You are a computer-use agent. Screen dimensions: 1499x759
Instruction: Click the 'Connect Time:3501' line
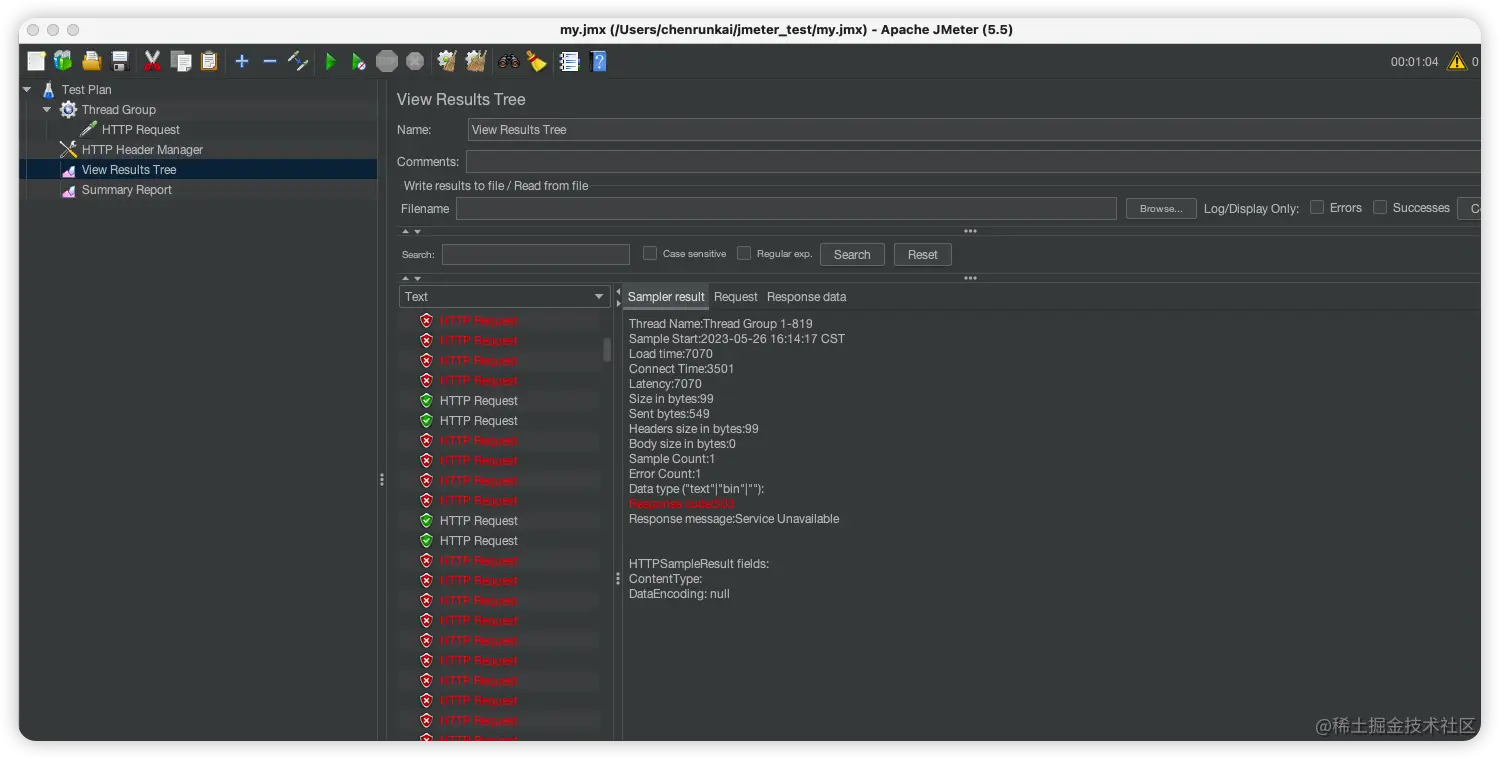point(681,369)
